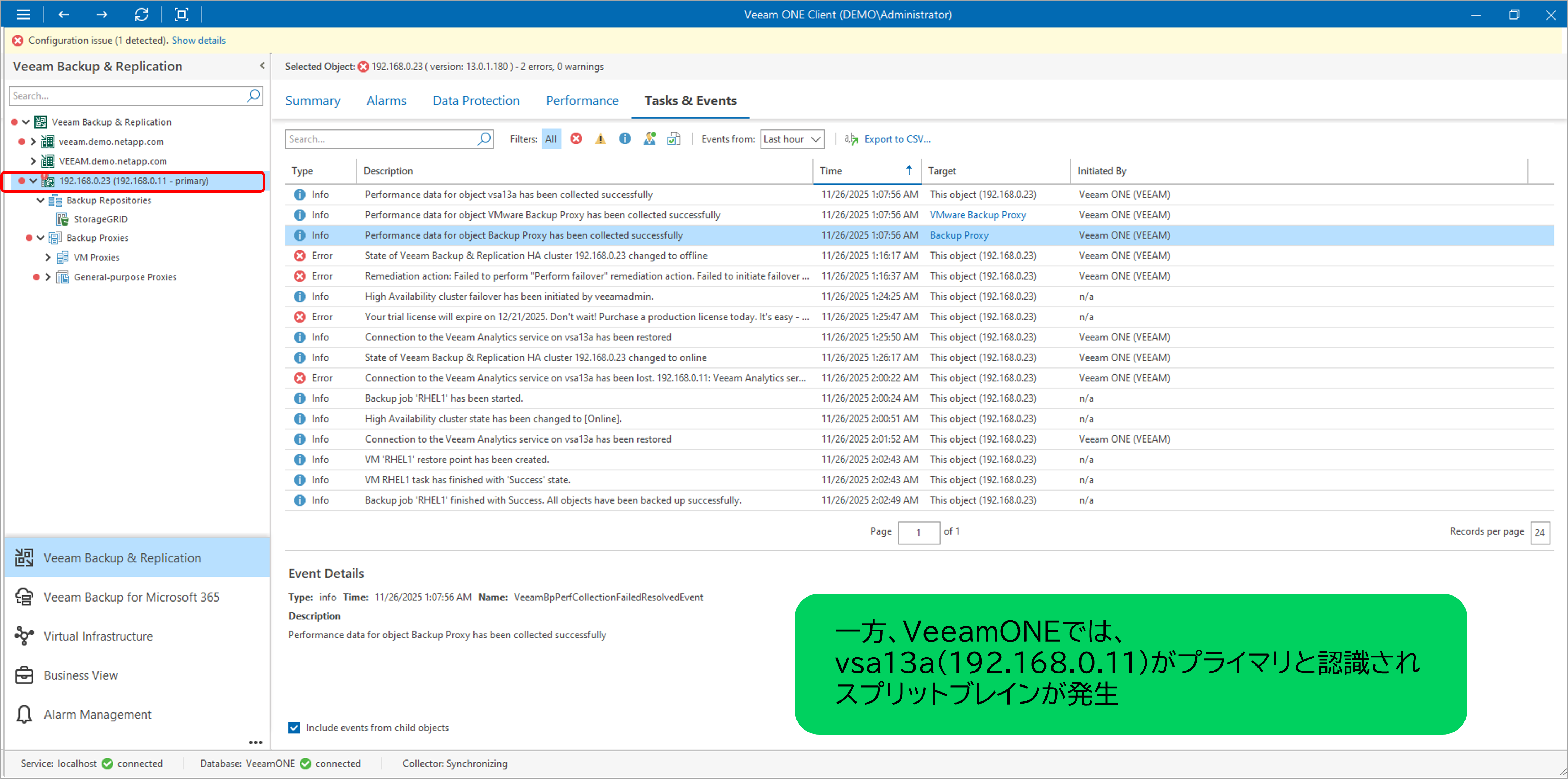This screenshot has height=779, width=1568.
Task: Toggle user-initiated events filter icon
Action: pos(650,139)
